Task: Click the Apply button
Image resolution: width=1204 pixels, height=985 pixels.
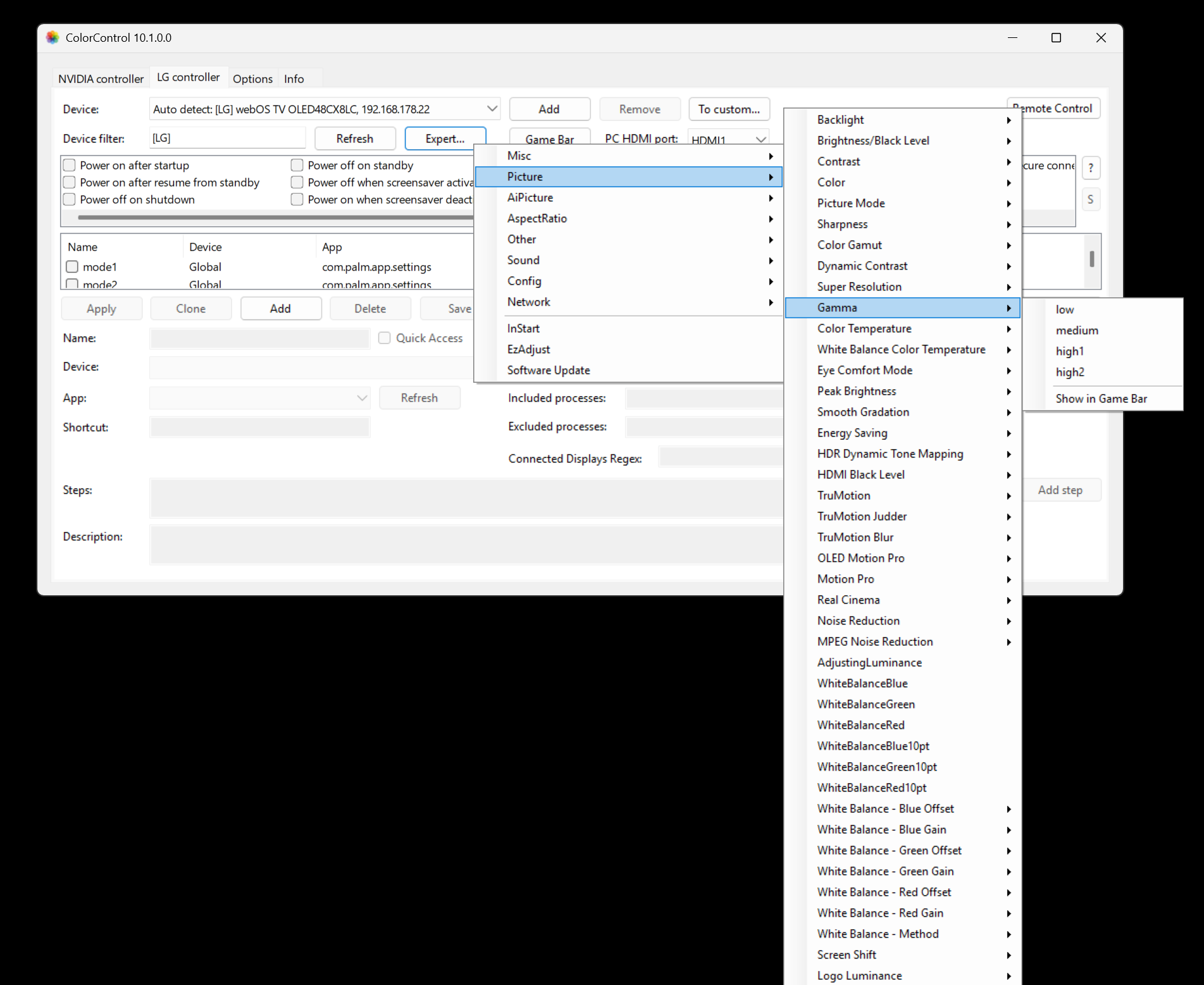Action: 101,308
